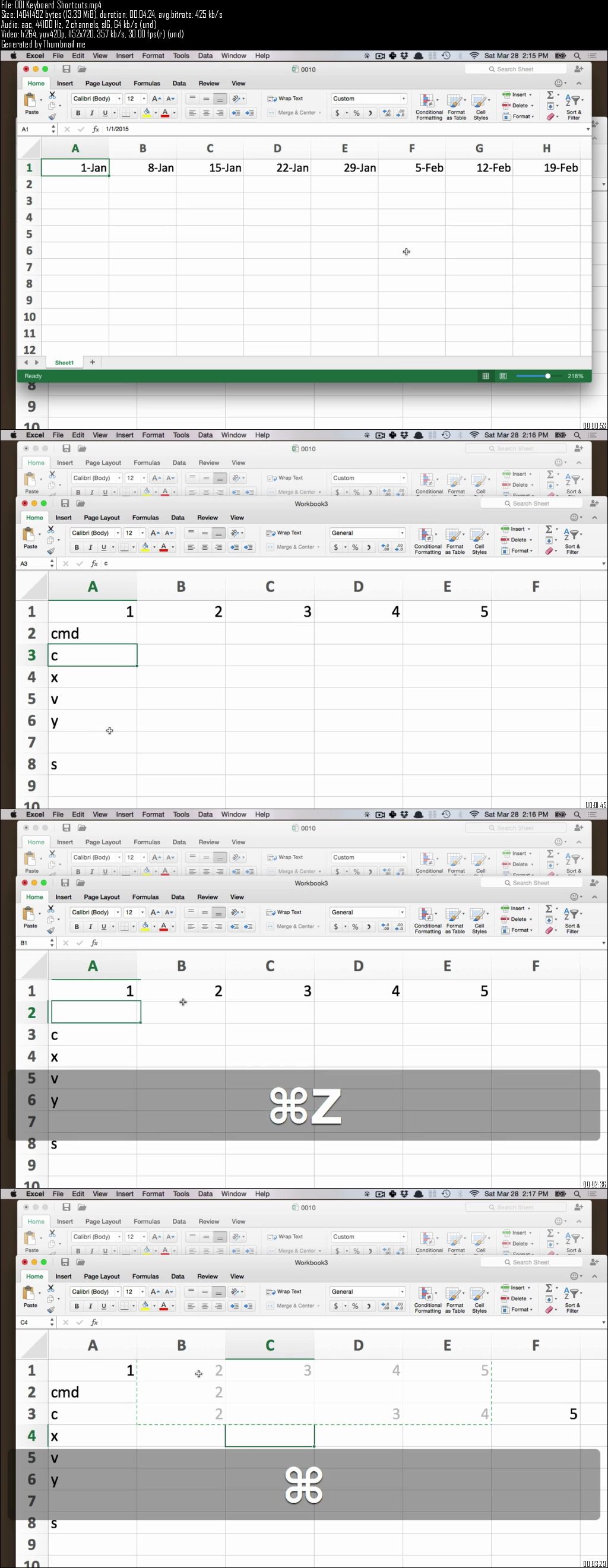Screen dimensions: 608x1568
Task: Center text horizontally in Workbook3 with name box B1
Action: click(204, 926)
